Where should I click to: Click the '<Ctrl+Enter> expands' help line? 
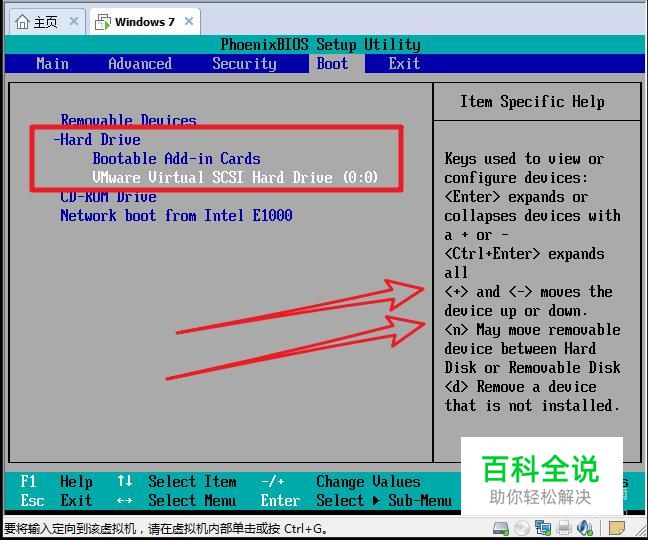(x=524, y=254)
